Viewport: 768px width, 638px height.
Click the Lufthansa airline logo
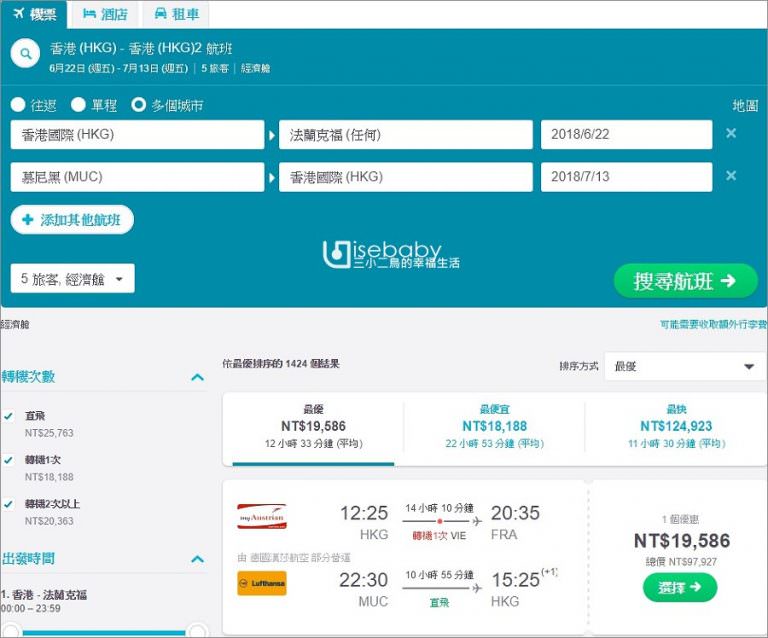(262, 583)
